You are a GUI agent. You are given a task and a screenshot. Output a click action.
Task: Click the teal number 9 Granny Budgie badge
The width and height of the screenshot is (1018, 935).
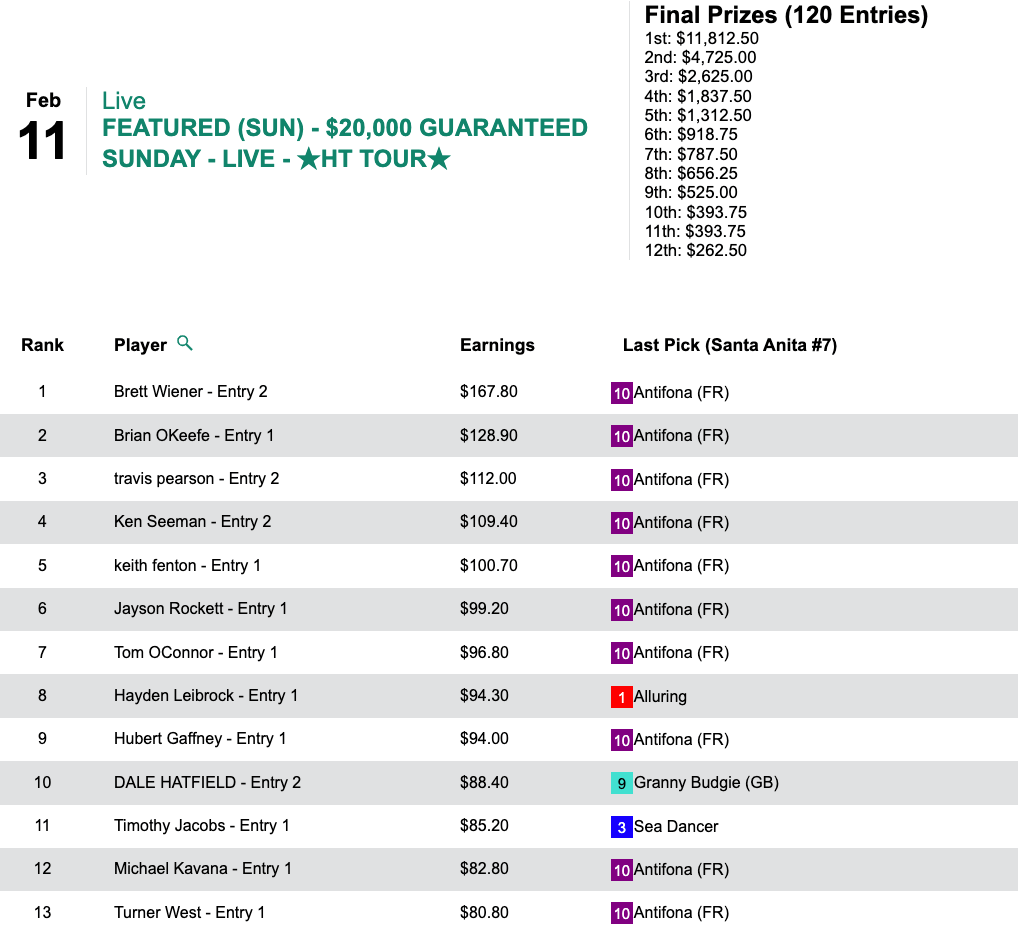tap(621, 783)
